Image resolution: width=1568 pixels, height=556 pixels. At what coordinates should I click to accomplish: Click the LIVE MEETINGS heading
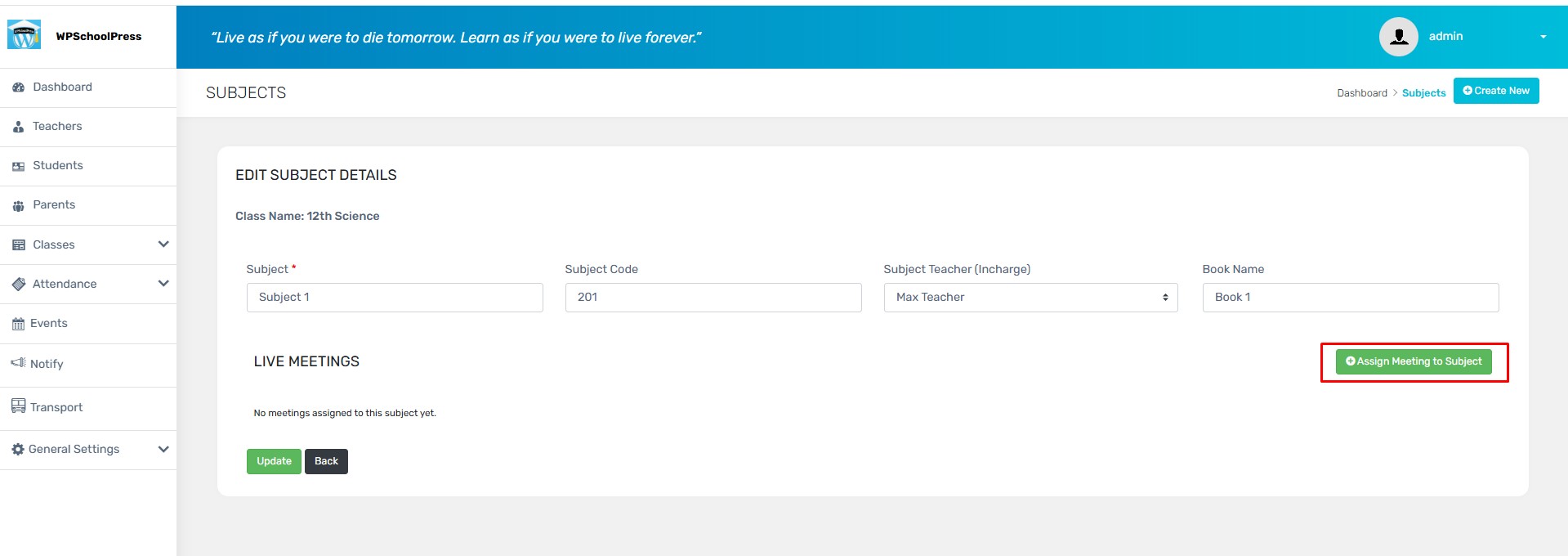click(306, 361)
